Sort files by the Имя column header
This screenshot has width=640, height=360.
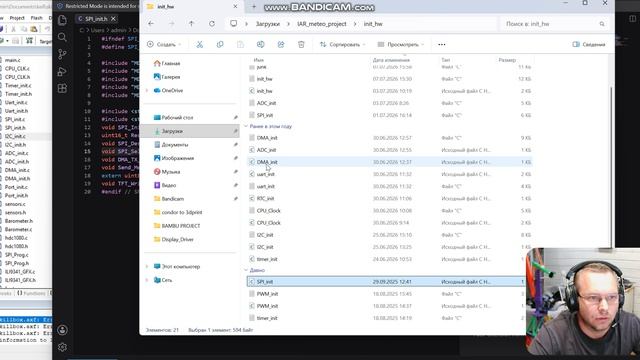coord(259,60)
